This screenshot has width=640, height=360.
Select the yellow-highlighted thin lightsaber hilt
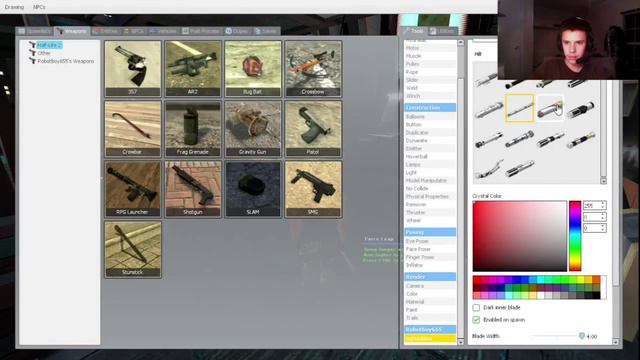pyautogui.click(x=519, y=108)
